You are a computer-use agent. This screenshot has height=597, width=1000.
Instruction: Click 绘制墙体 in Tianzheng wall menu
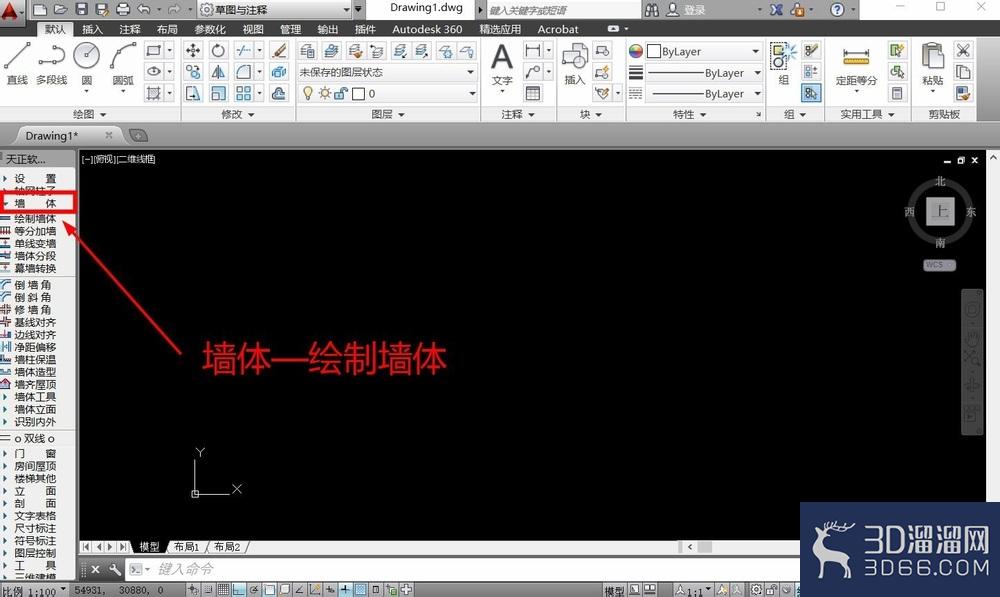[35, 219]
